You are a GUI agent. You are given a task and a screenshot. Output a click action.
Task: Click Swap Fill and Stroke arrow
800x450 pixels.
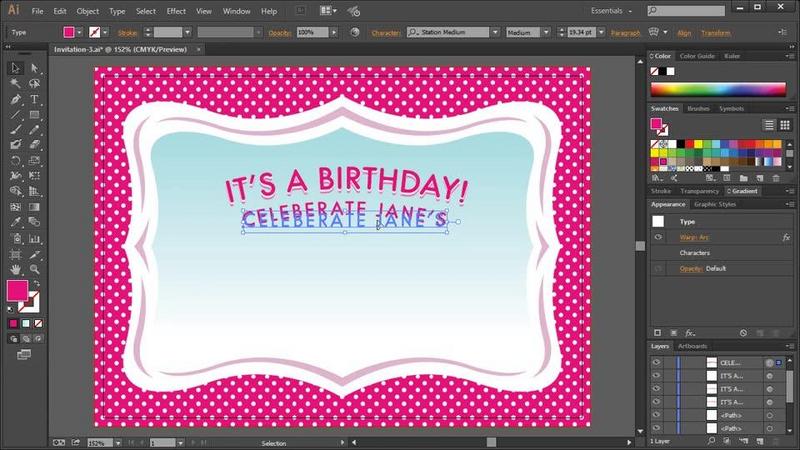[36, 283]
